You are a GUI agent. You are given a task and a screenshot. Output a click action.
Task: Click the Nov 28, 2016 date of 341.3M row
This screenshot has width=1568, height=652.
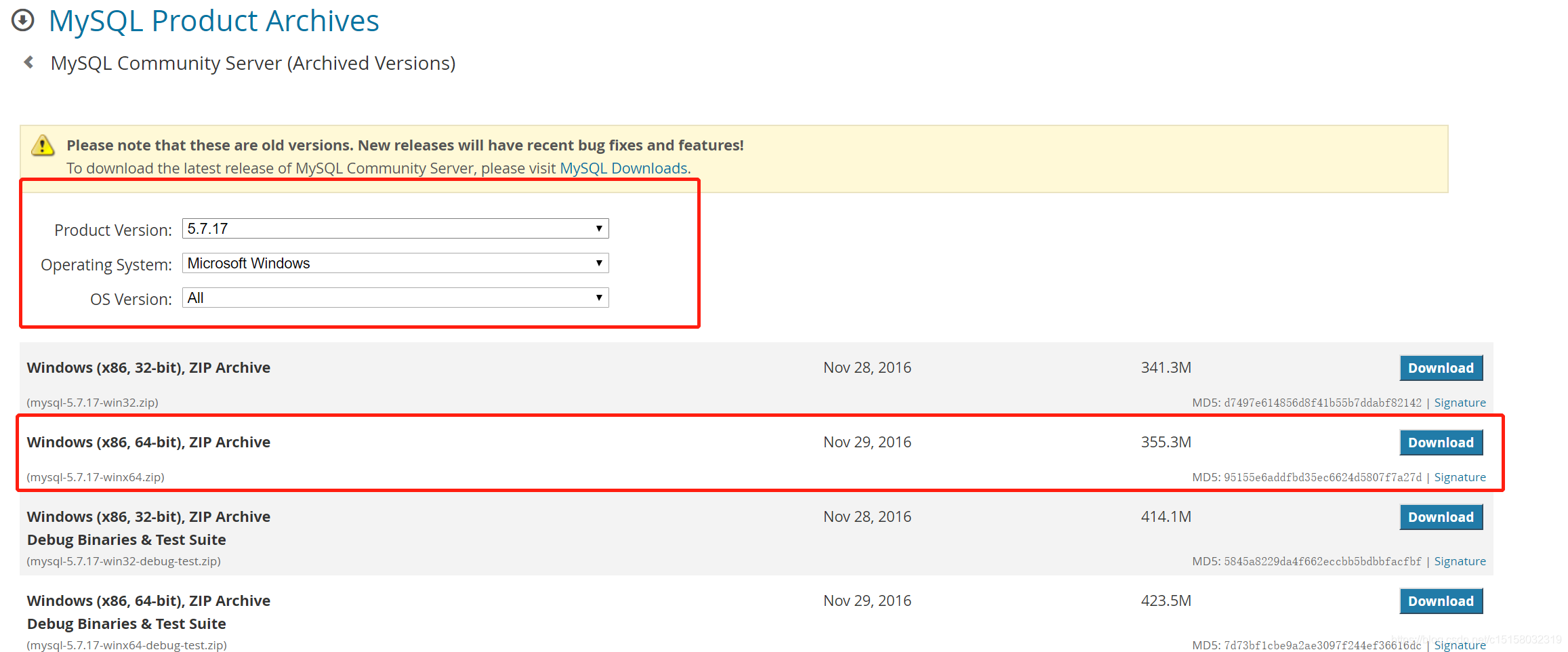pos(867,367)
